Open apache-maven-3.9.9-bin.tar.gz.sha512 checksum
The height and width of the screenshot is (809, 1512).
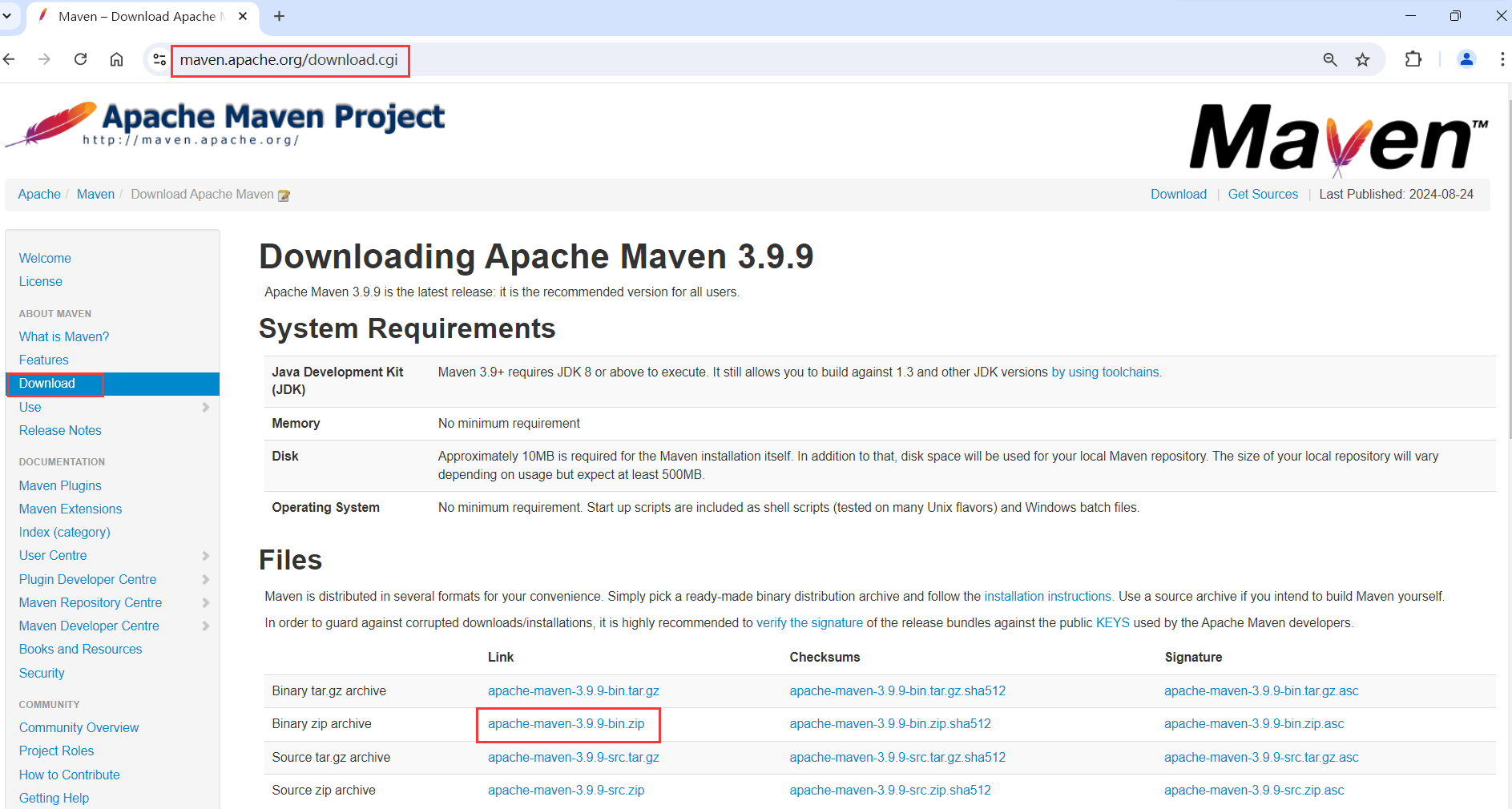pyautogui.click(x=897, y=691)
